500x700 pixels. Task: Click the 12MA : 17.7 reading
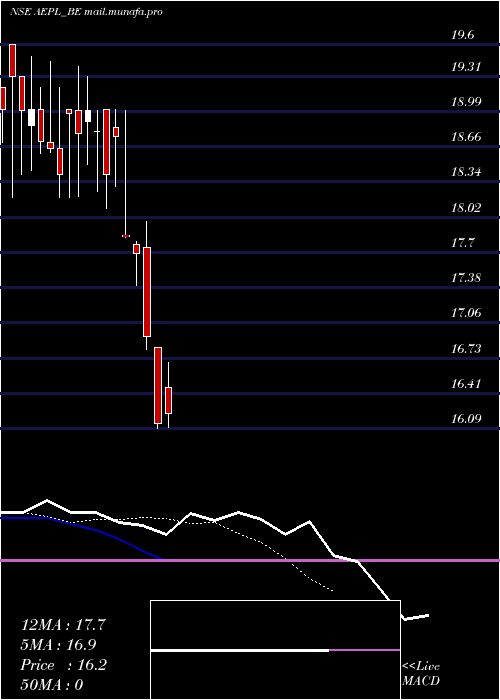[x=63, y=625]
